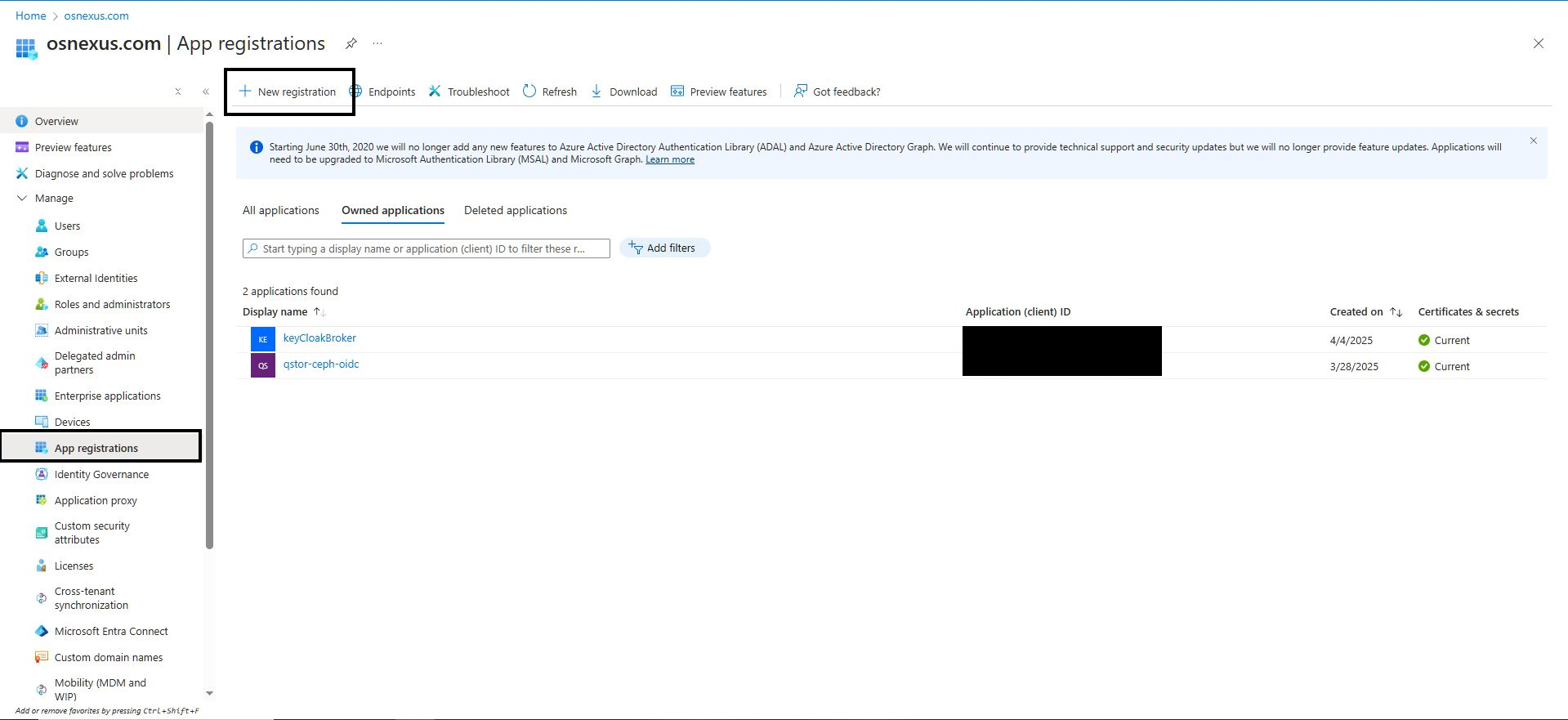Image resolution: width=1568 pixels, height=720 pixels.
Task: Open Preview features in the toolbar
Action: 719,92
